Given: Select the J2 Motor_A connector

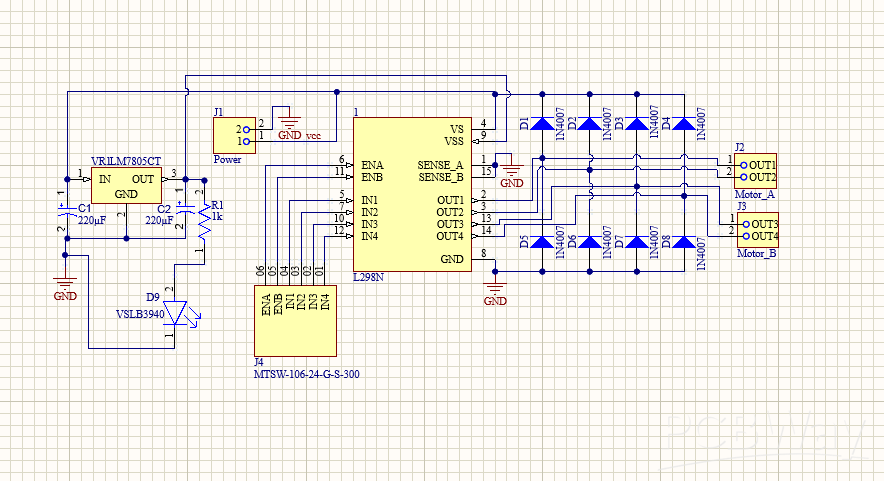Looking at the screenshot, I should point(757,171).
